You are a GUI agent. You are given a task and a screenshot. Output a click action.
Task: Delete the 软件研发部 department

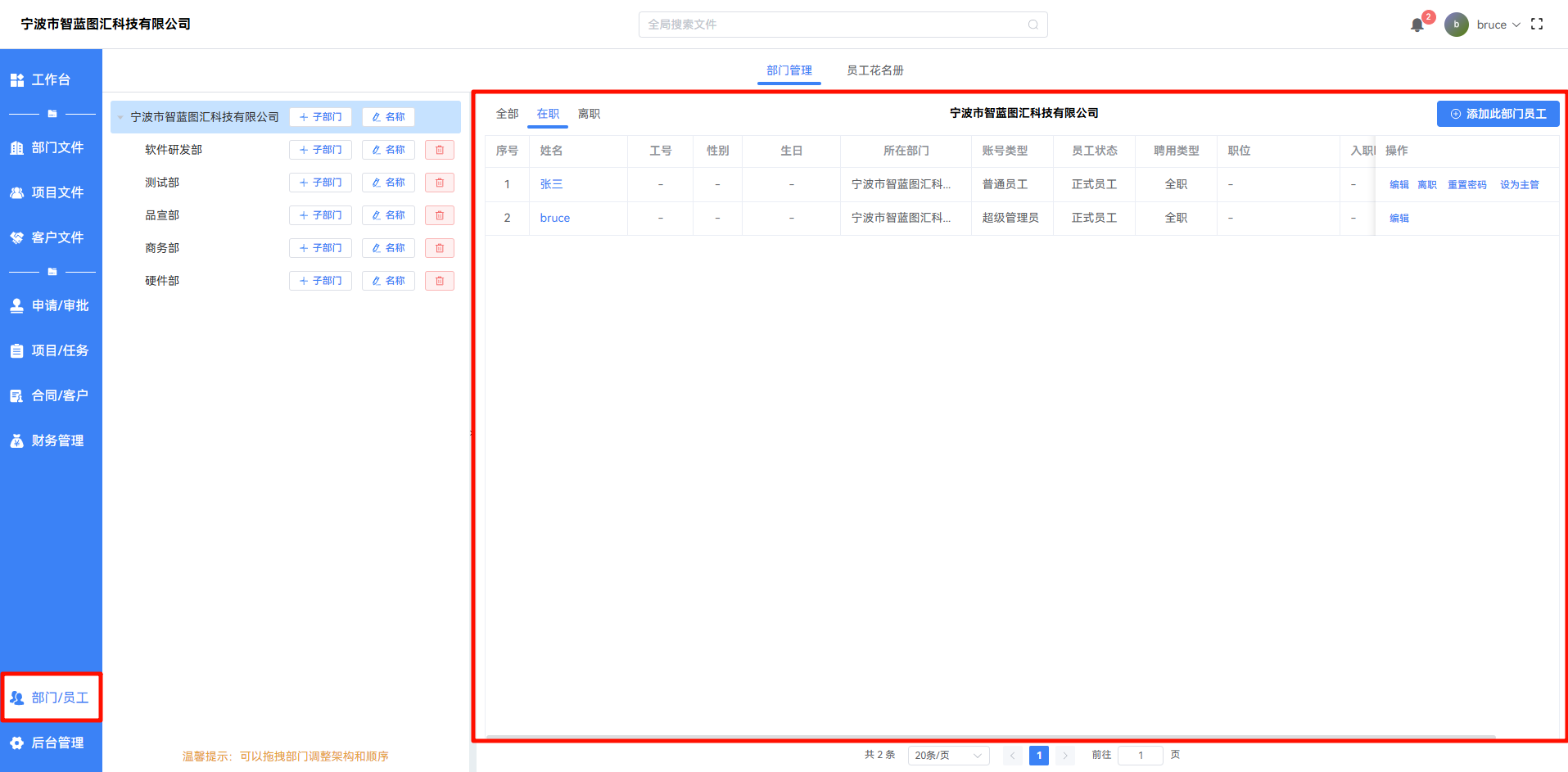pos(440,150)
